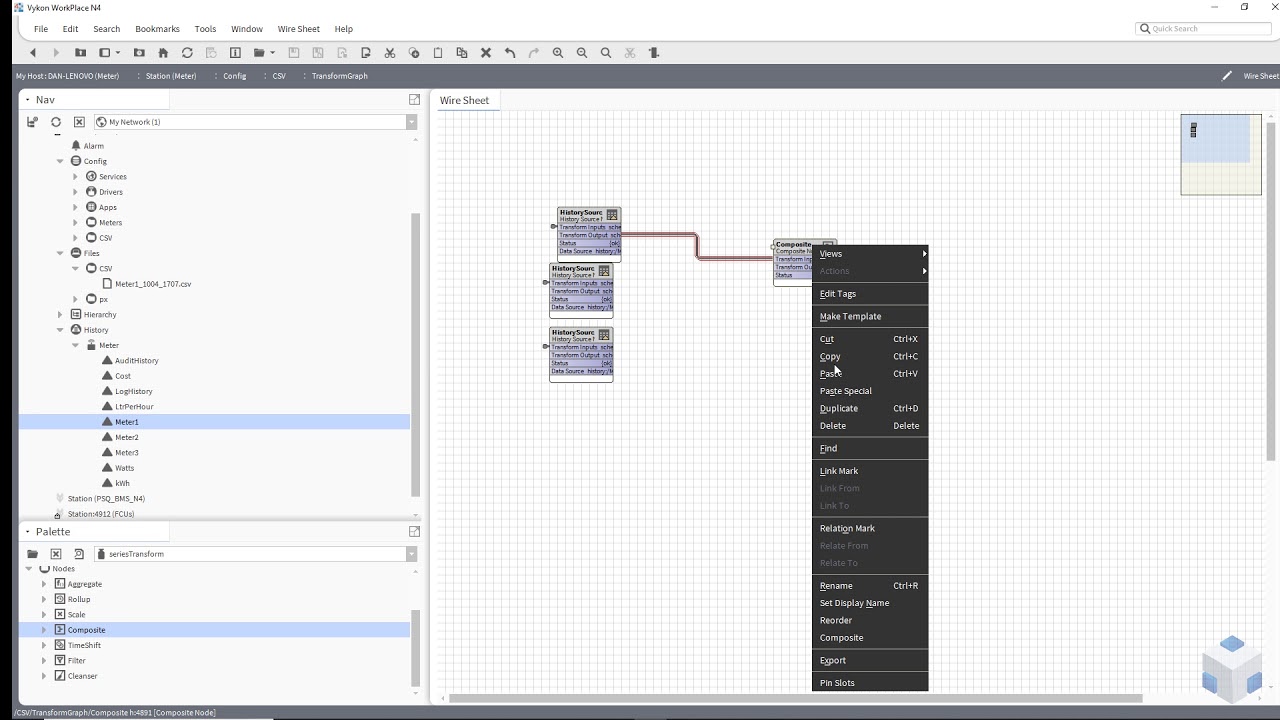The width and height of the screenshot is (1280, 720).
Task: Expand the Rollup palette node
Action: 44,599
